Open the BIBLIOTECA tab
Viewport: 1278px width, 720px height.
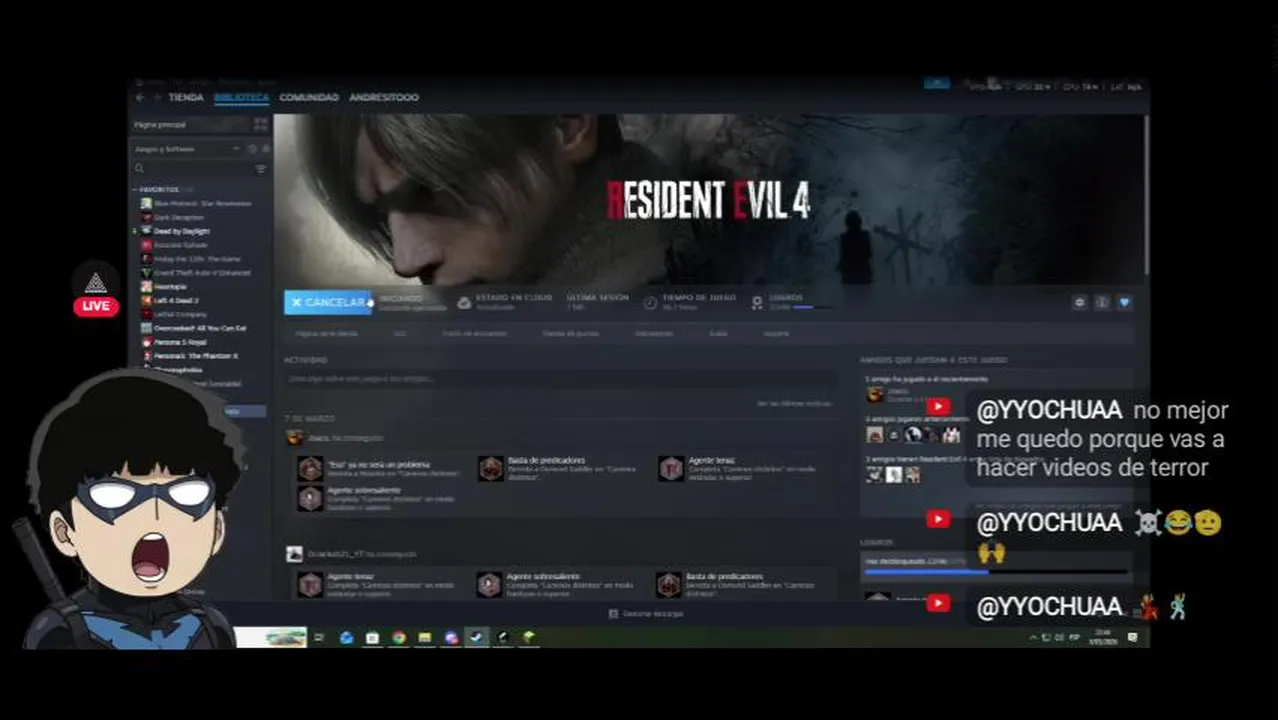pyautogui.click(x=241, y=97)
